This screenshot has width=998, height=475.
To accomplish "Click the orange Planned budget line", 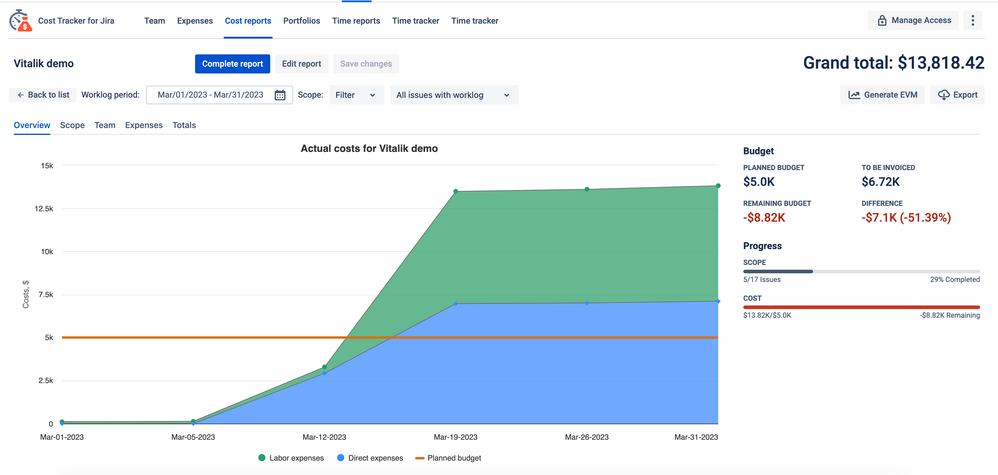I will (x=390, y=337).
